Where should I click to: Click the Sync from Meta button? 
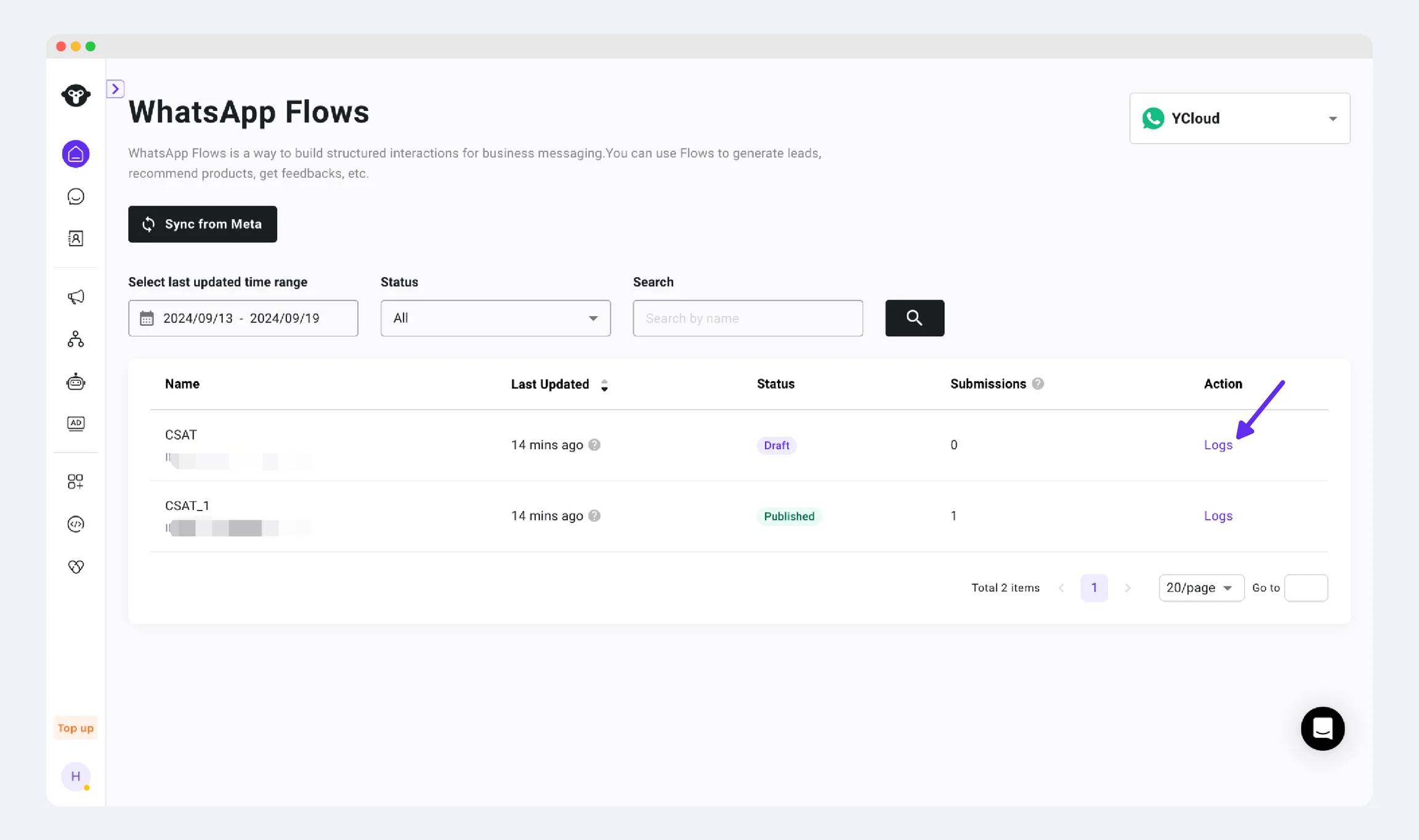coord(203,224)
